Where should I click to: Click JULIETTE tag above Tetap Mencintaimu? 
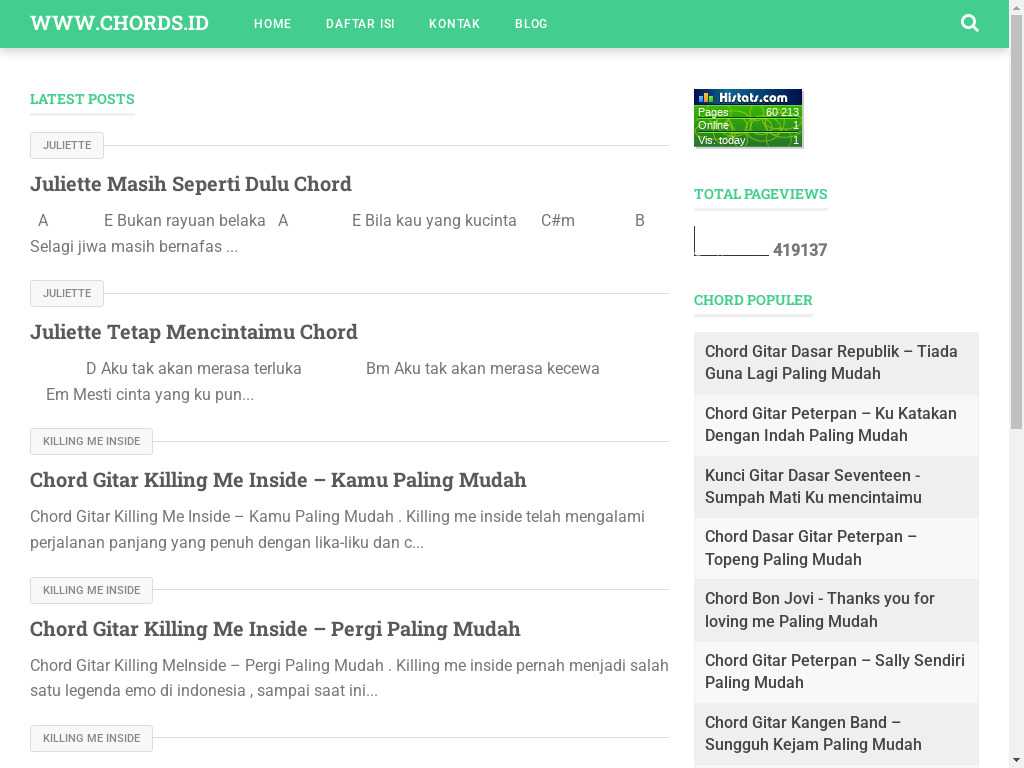click(x=67, y=293)
